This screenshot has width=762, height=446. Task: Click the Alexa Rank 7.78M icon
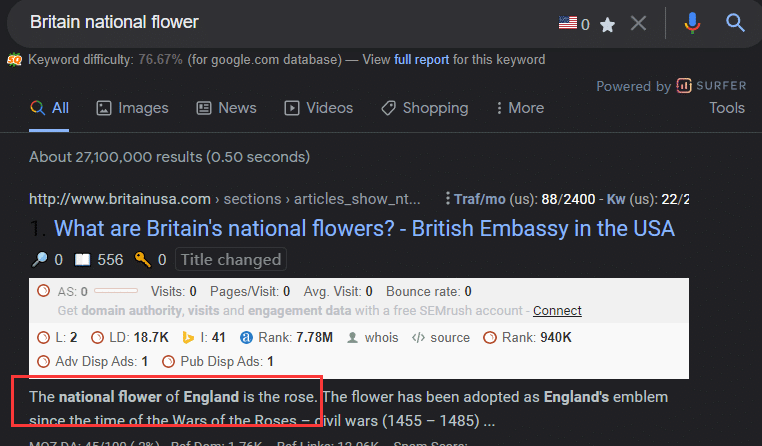coord(246,337)
